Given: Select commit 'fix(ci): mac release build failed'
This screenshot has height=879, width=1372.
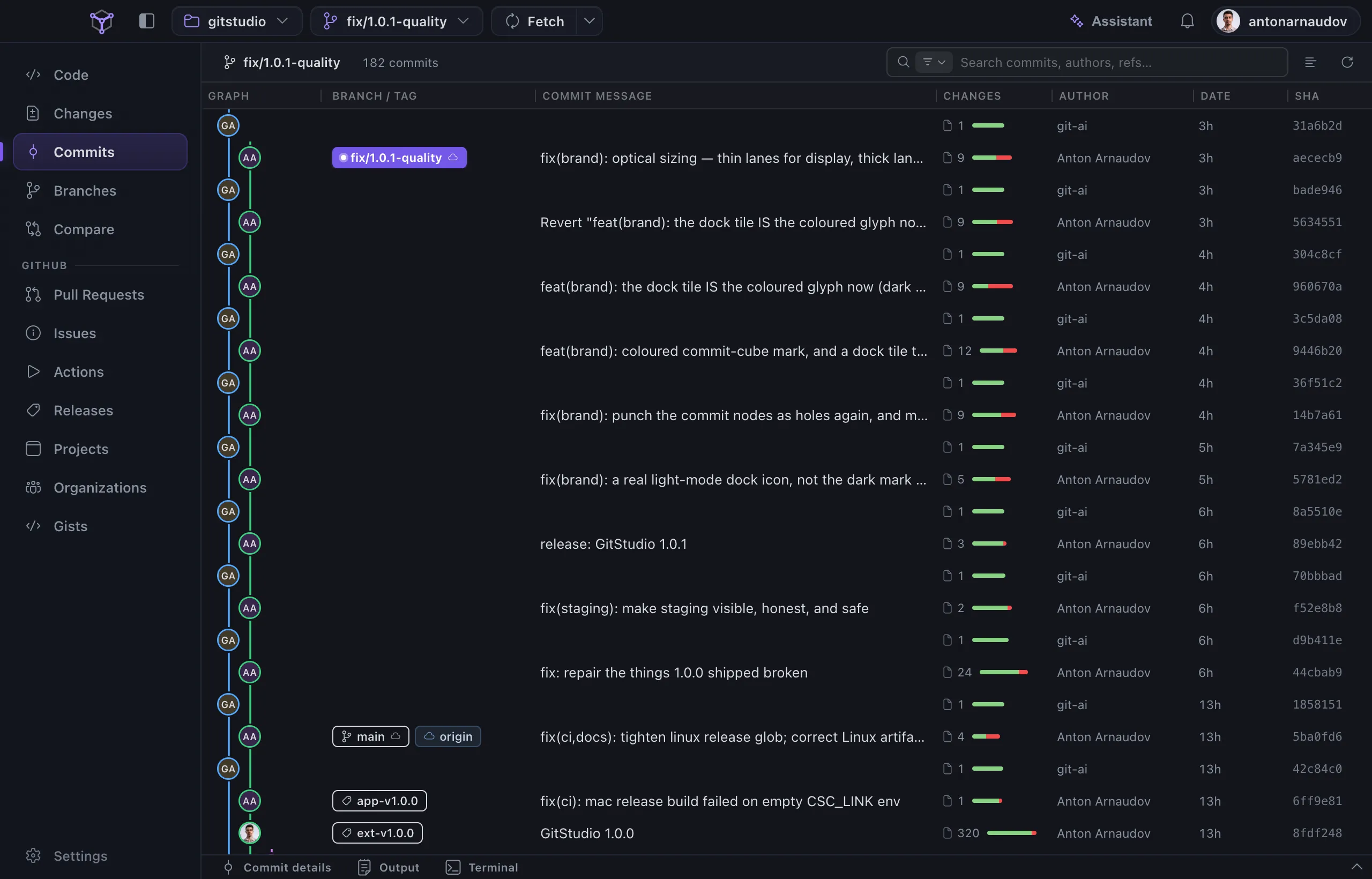Looking at the screenshot, I should pos(720,801).
